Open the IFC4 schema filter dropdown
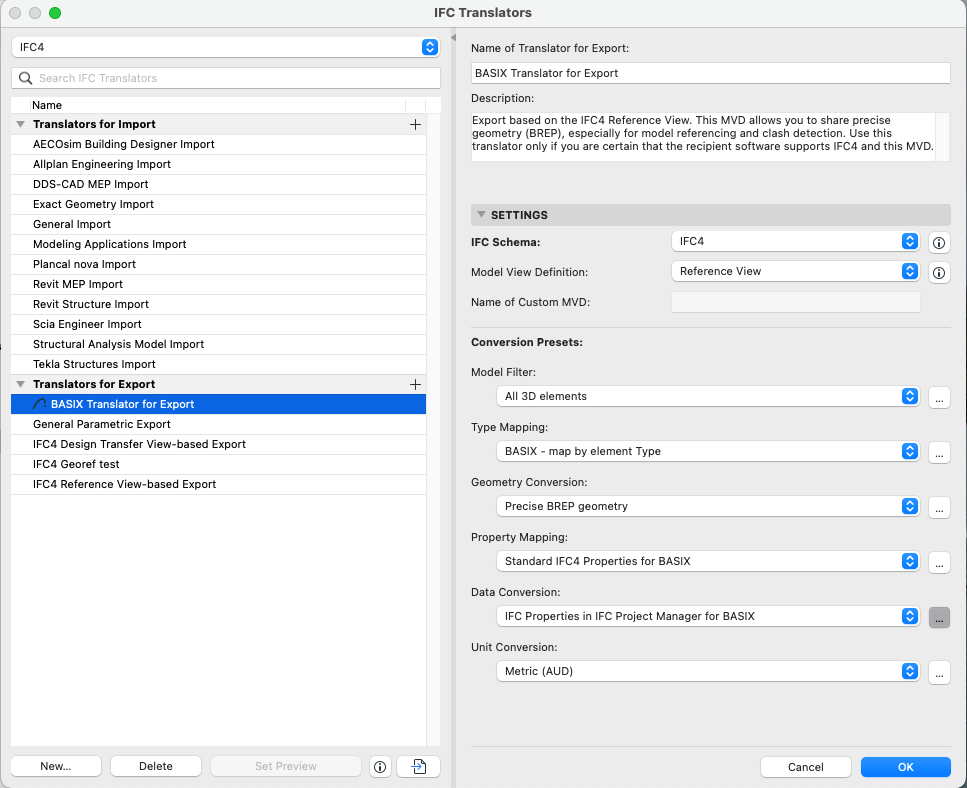Screen dimensions: 967x788 coord(226,47)
